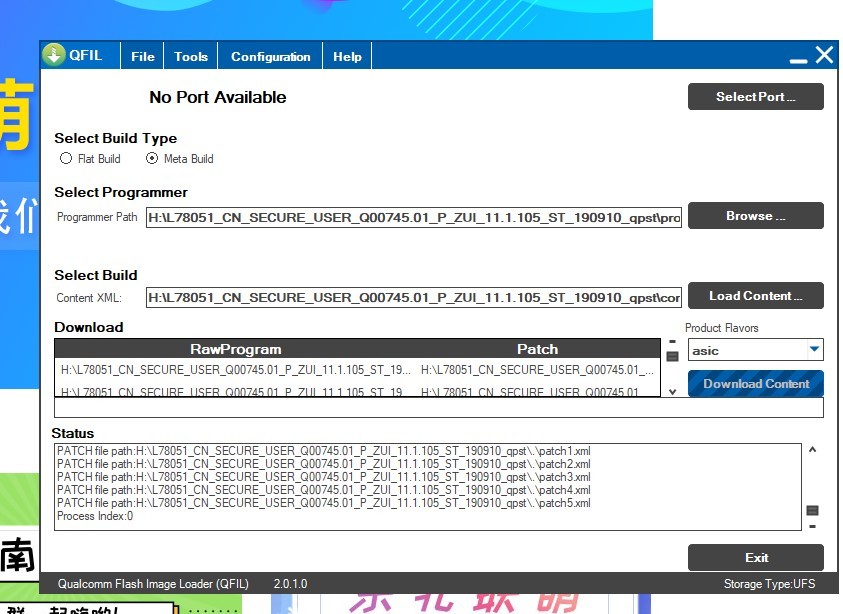The image size is (843, 614).
Task: Select the Meta Build radio button
Action: click(x=152, y=159)
